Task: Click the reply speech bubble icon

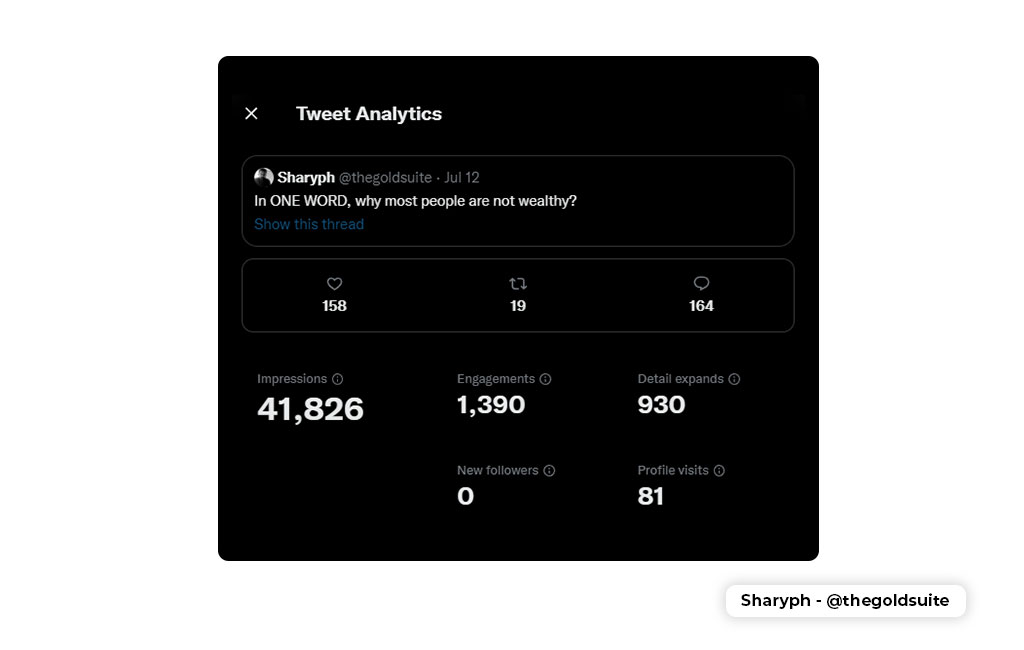Action: click(x=701, y=283)
